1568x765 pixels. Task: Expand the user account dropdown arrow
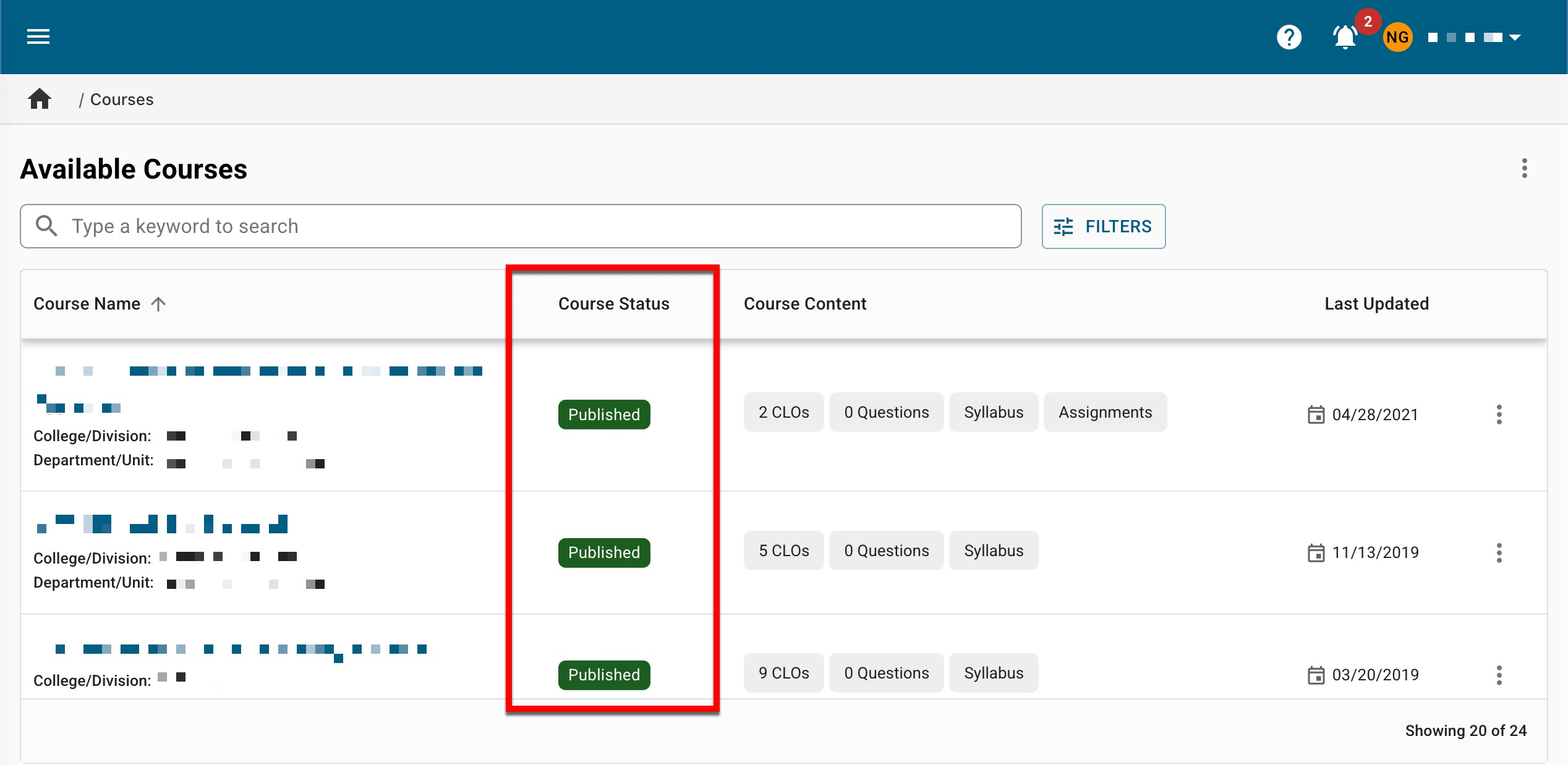click(x=1515, y=38)
